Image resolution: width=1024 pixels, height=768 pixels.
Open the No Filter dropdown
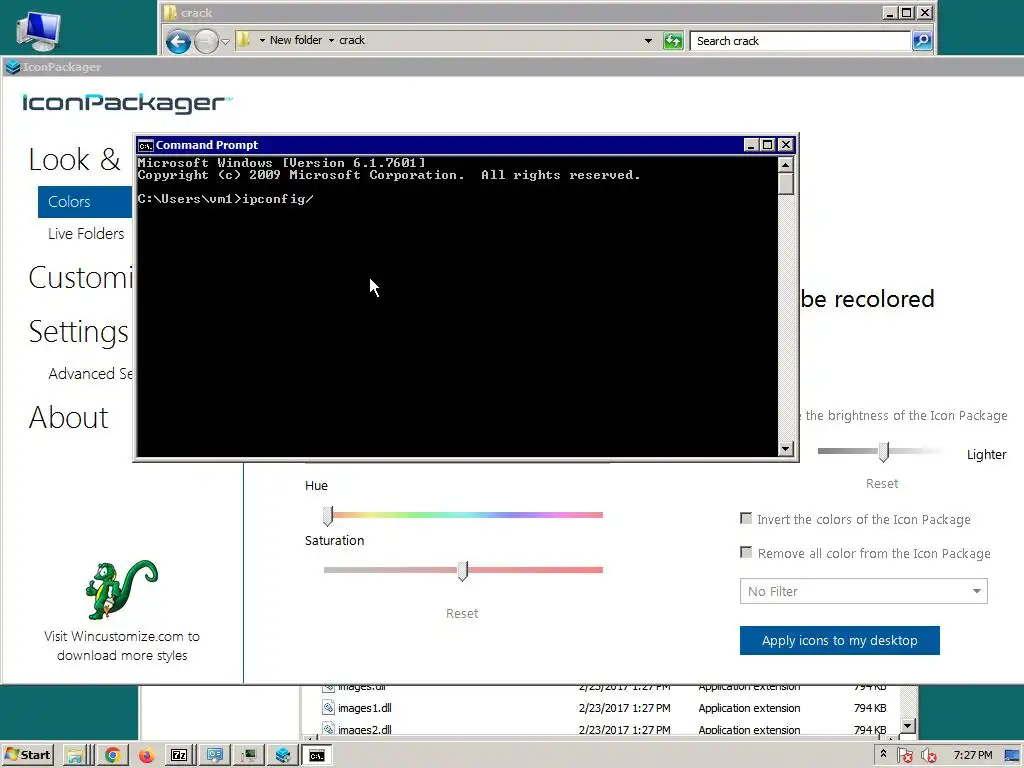pos(863,591)
